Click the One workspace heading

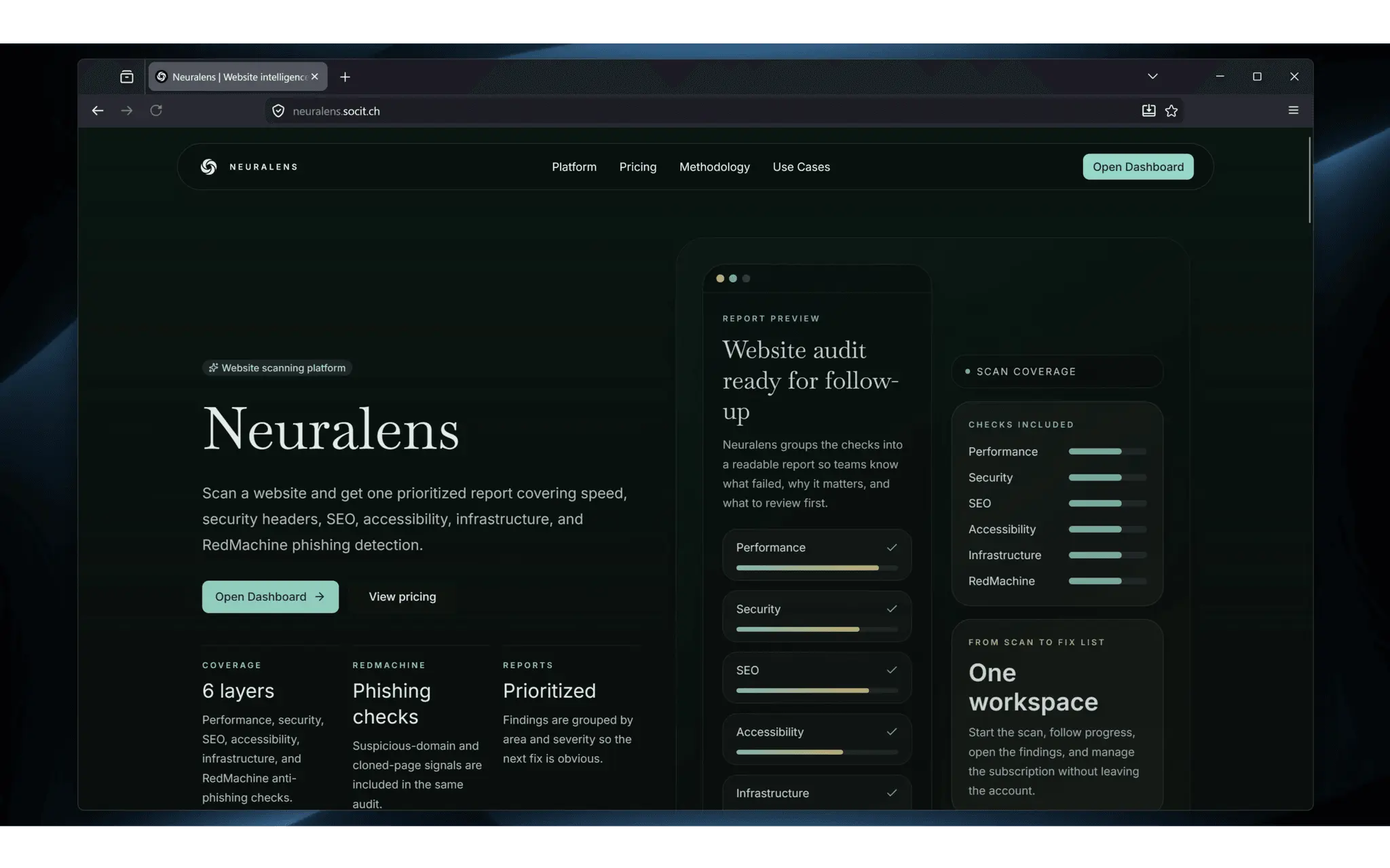(1033, 687)
